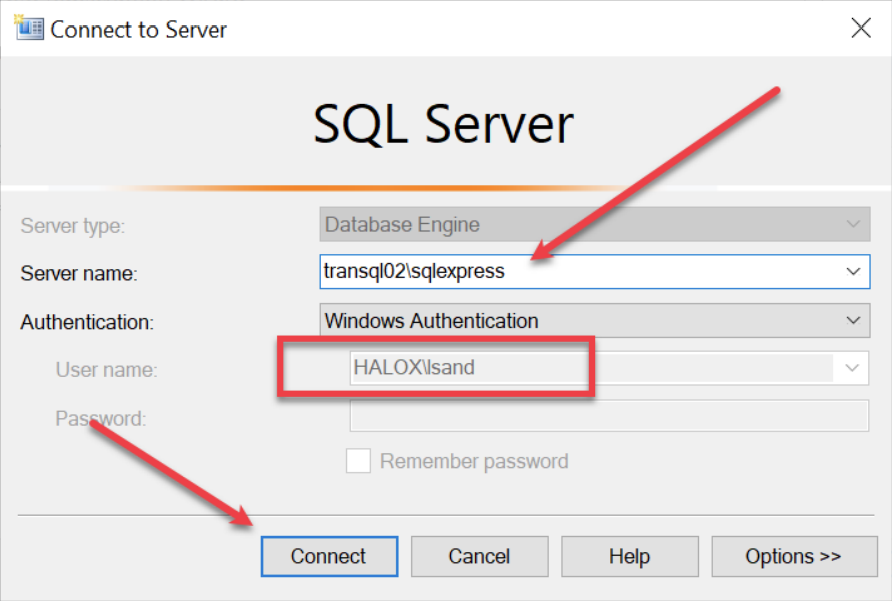Open the Help button
Image resolution: width=892 pixels, height=601 pixels.
click(630, 556)
